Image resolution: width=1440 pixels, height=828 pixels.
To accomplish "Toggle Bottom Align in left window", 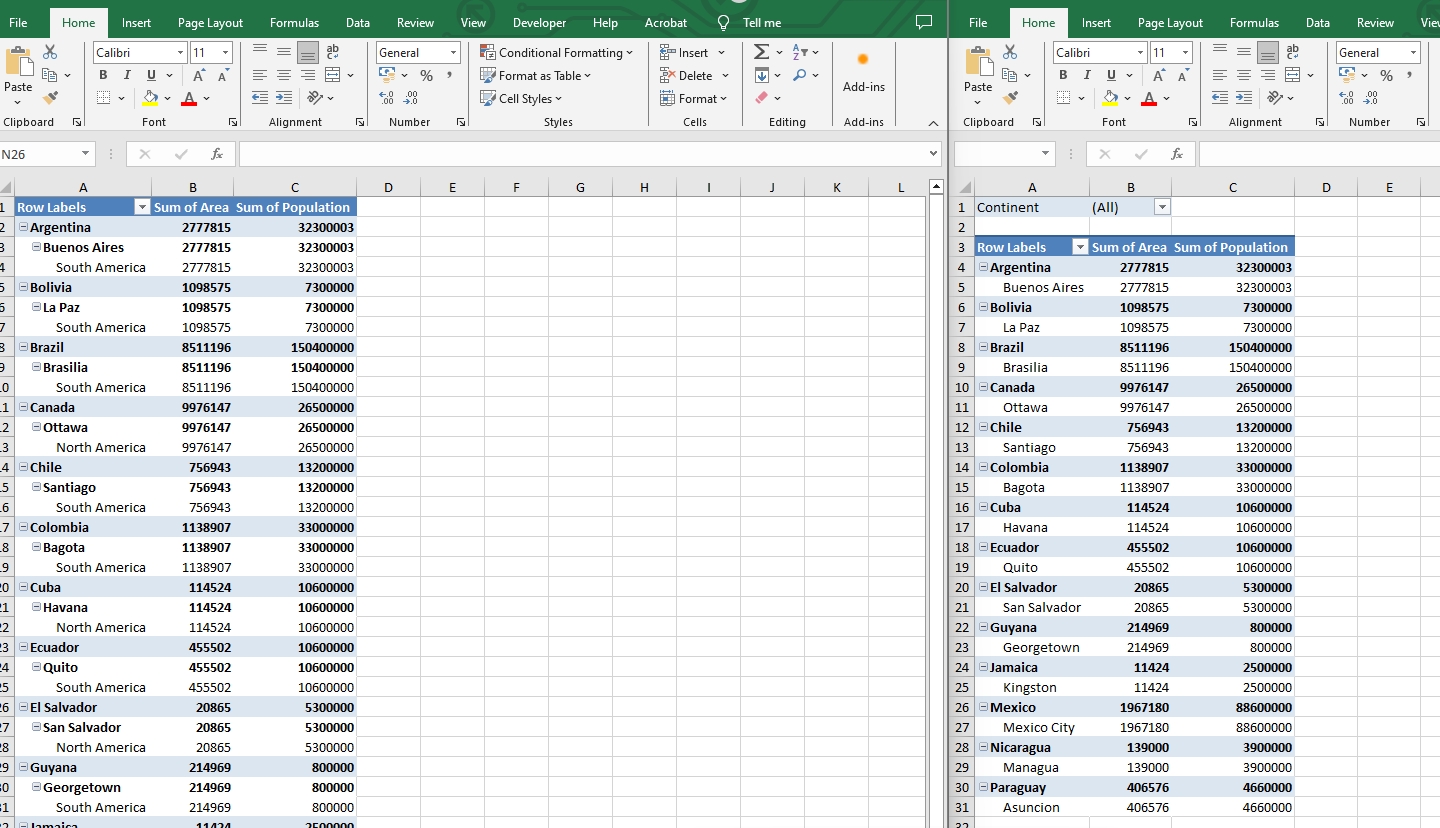I will (x=308, y=52).
